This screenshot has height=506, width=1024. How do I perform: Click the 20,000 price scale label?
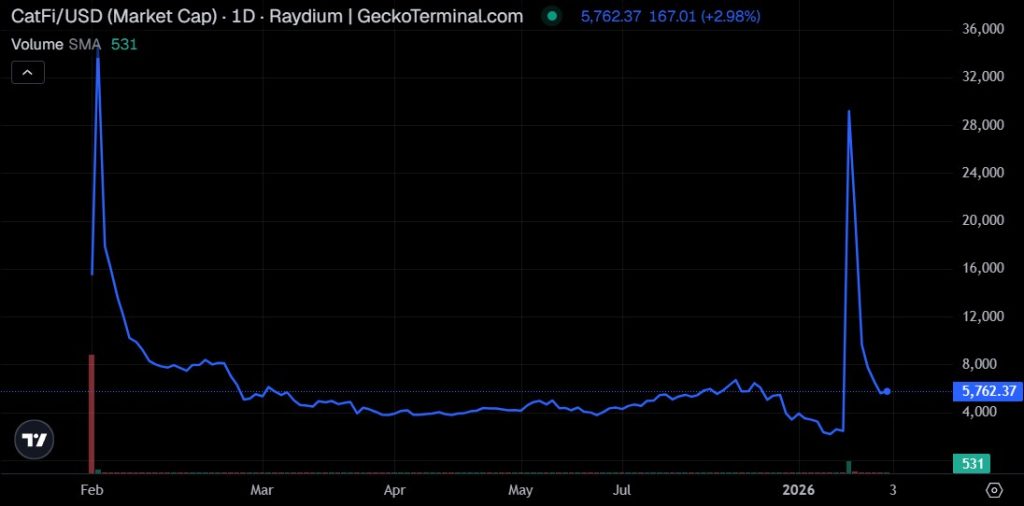[x=983, y=220]
